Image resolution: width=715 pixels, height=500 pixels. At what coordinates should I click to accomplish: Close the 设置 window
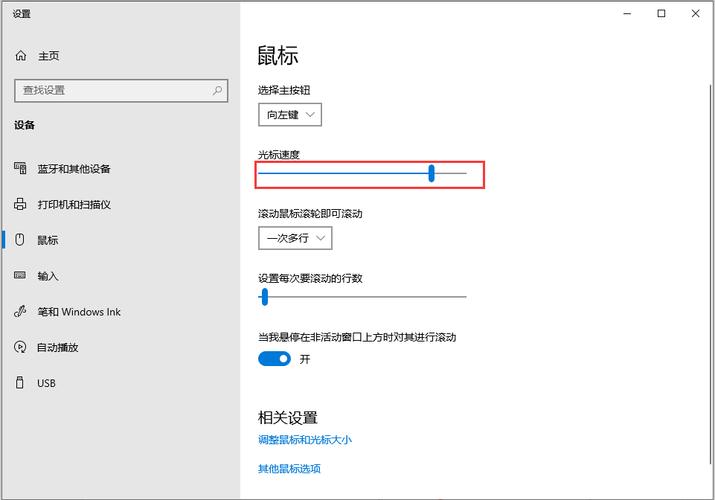coord(695,14)
